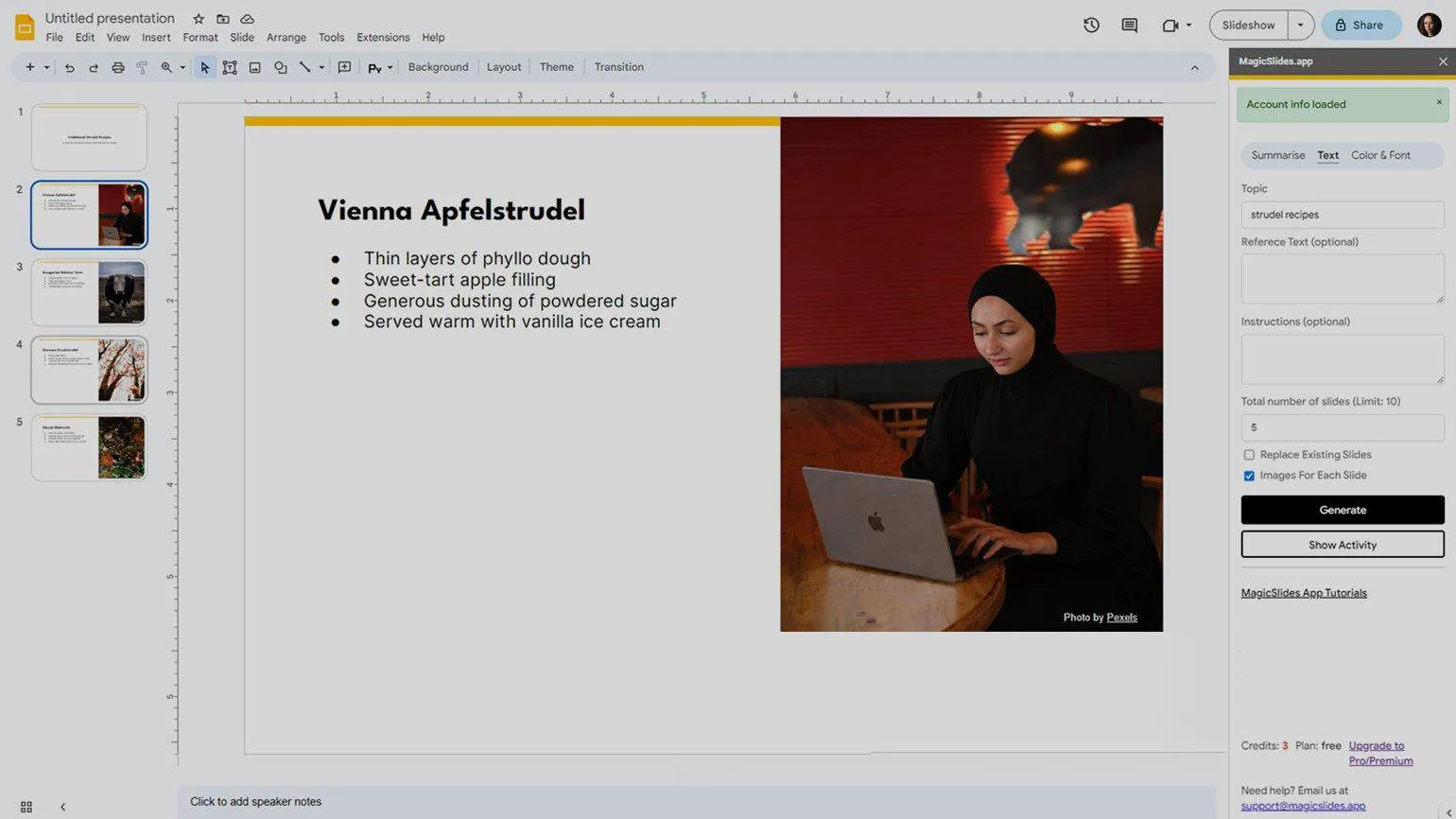This screenshot has height=819, width=1456.
Task: Switch to the Color & Font tab
Action: click(1379, 155)
